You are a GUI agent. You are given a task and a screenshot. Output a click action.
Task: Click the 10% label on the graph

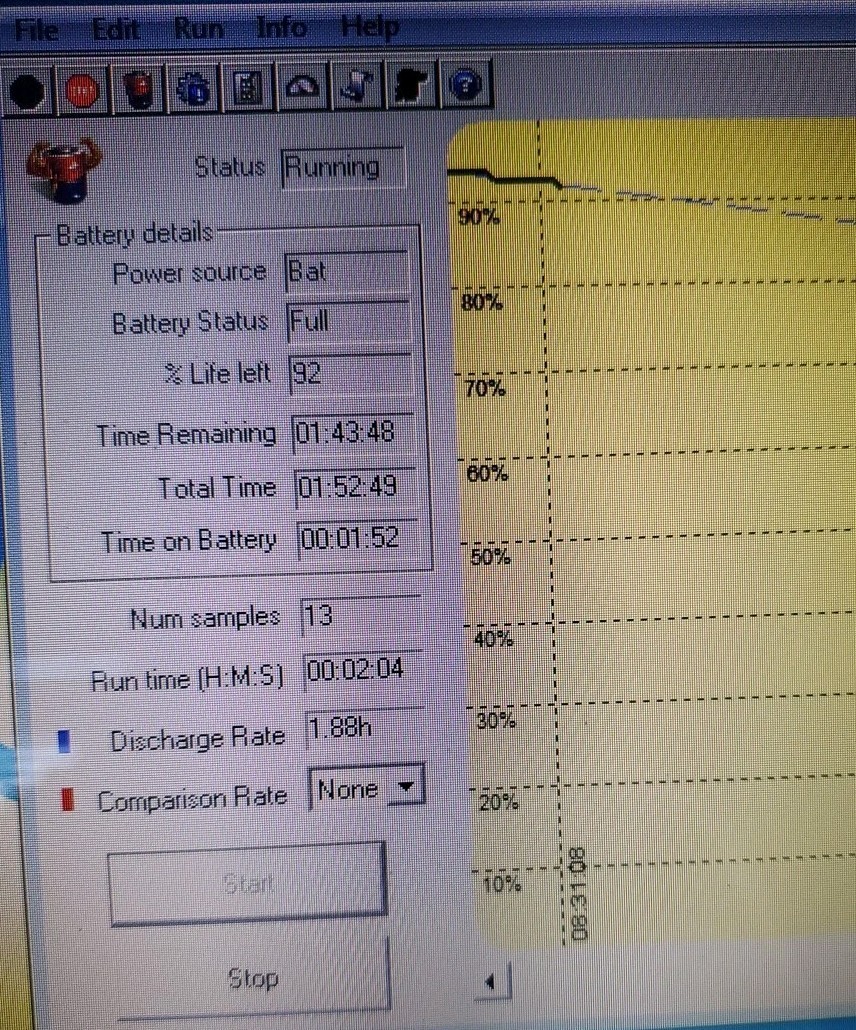[x=503, y=884]
